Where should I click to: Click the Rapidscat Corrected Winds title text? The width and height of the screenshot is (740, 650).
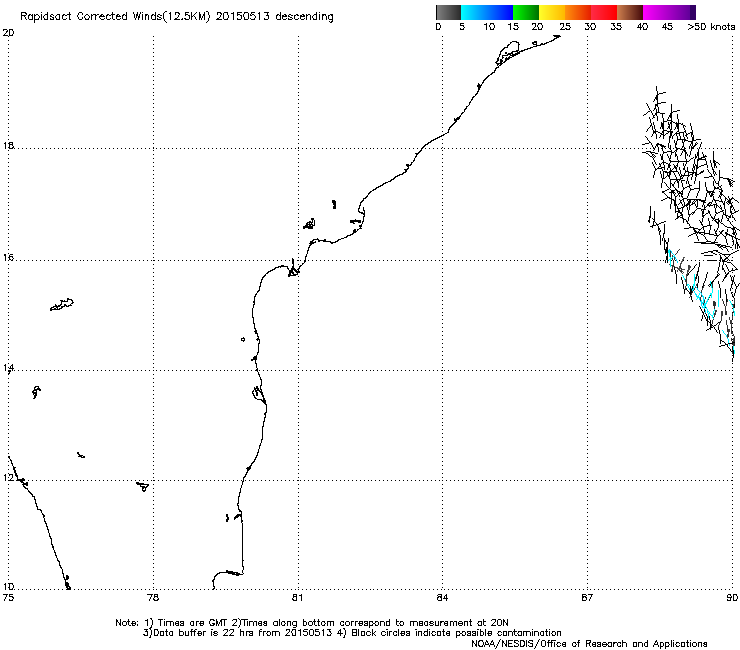(x=177, y=16)
